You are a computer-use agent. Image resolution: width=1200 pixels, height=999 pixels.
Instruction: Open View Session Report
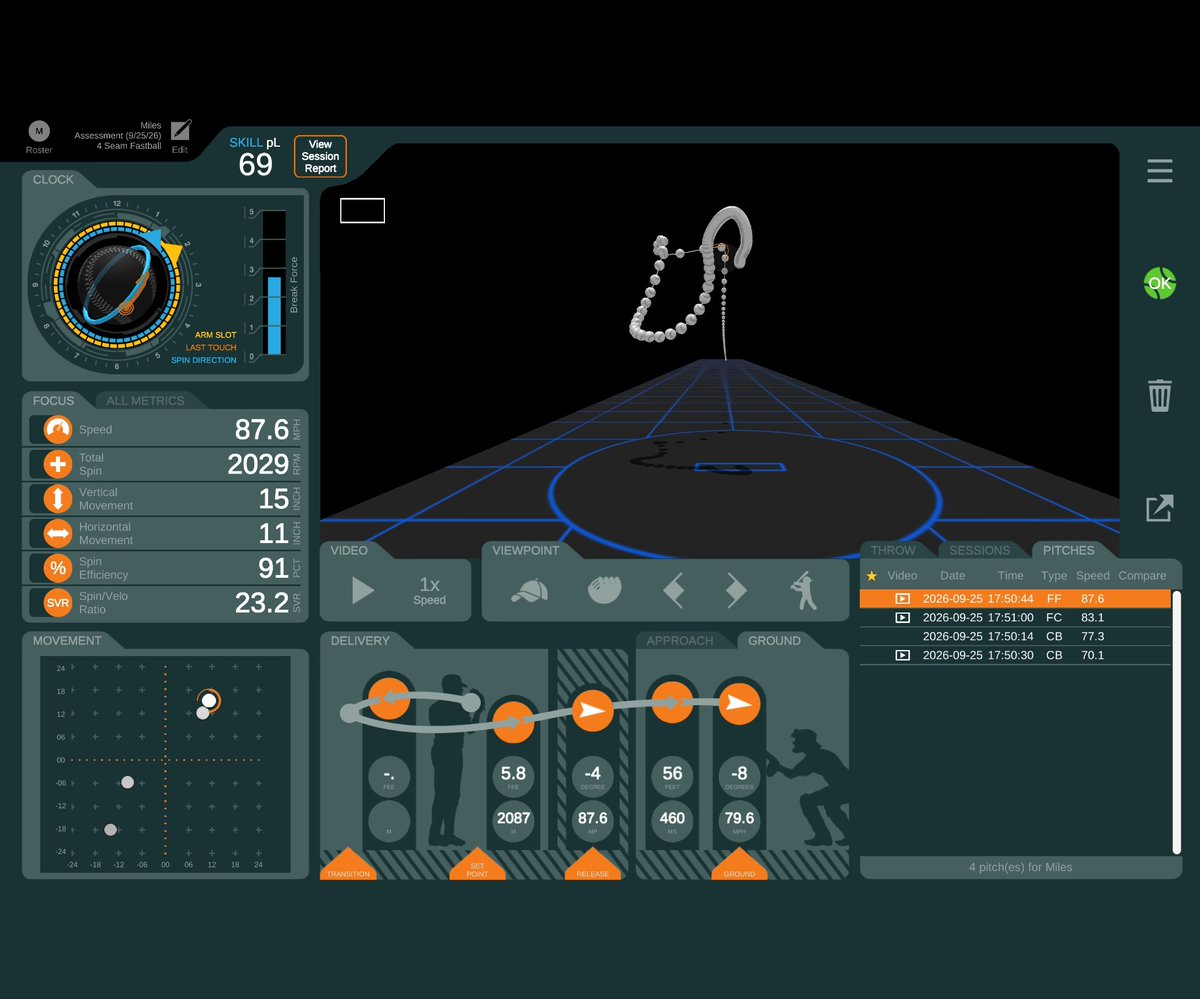[x=320, y=157]
